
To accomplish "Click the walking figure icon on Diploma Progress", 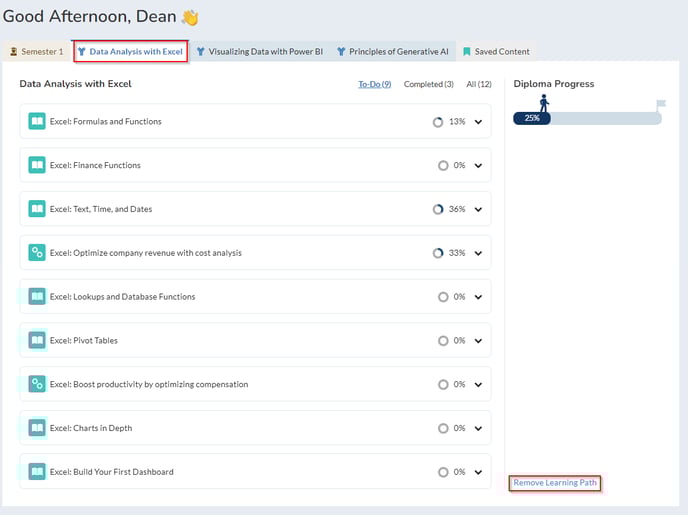I will [x=544, y=103].
